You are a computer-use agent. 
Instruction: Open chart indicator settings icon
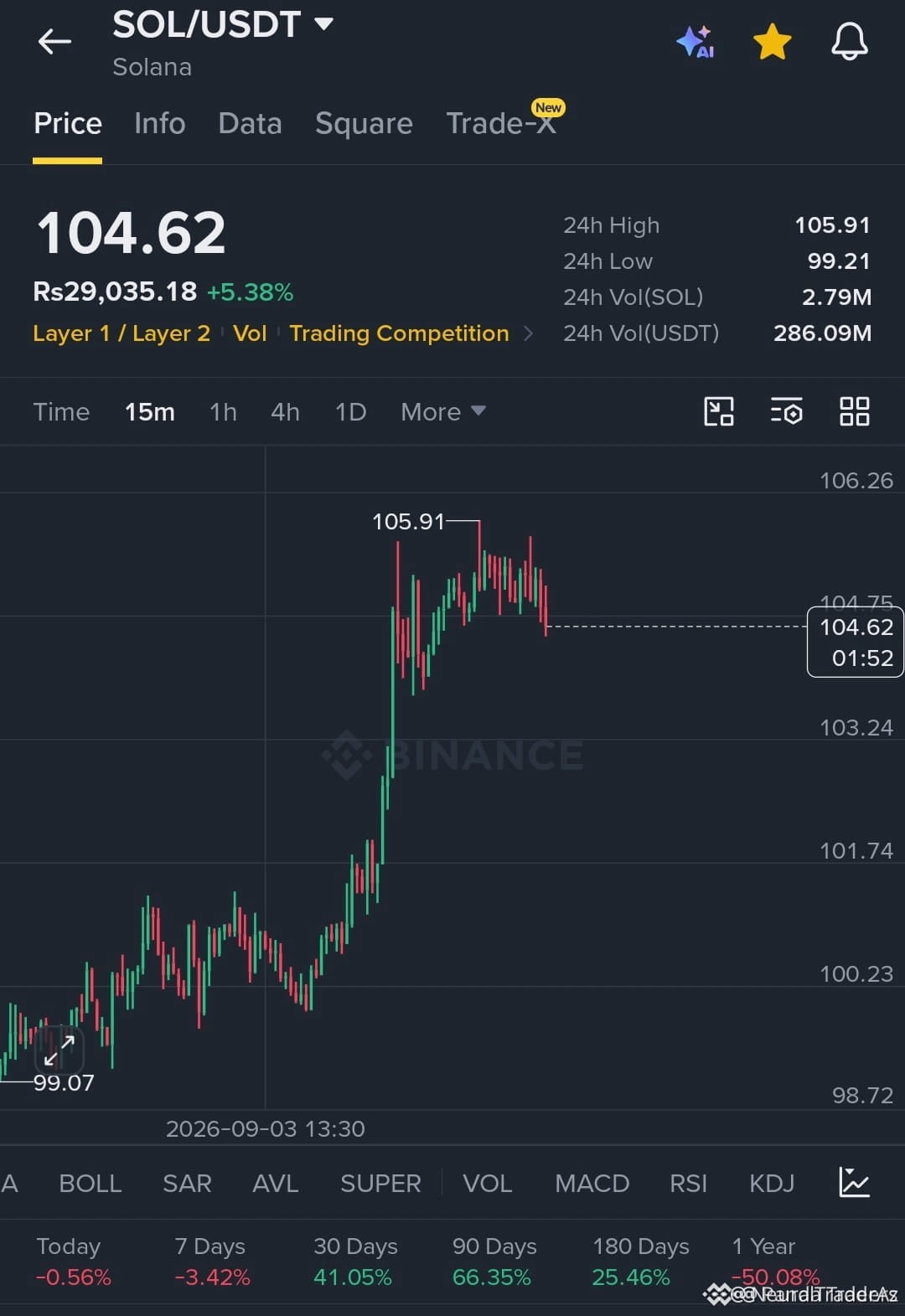[x=787, y=411]
